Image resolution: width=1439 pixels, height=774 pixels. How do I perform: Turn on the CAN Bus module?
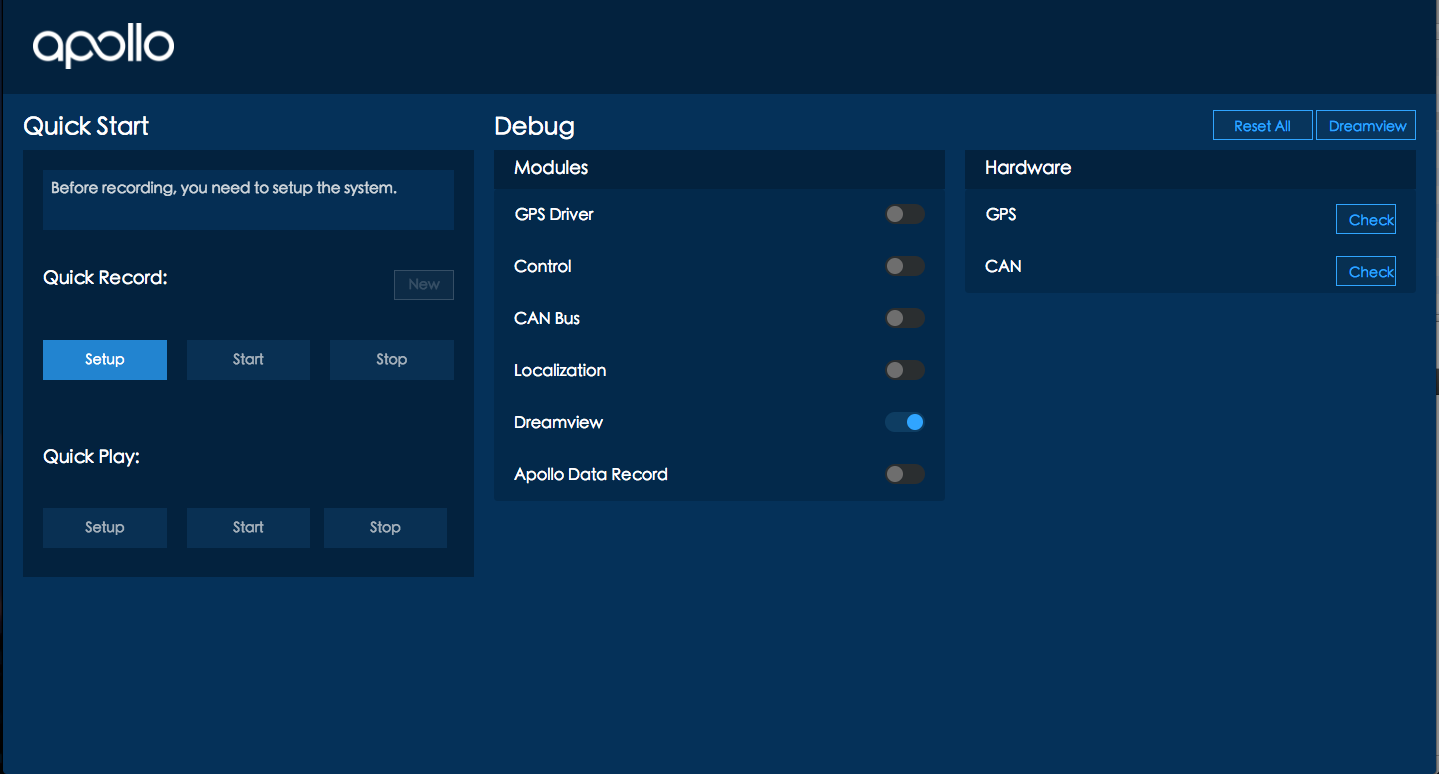[905, 318]
